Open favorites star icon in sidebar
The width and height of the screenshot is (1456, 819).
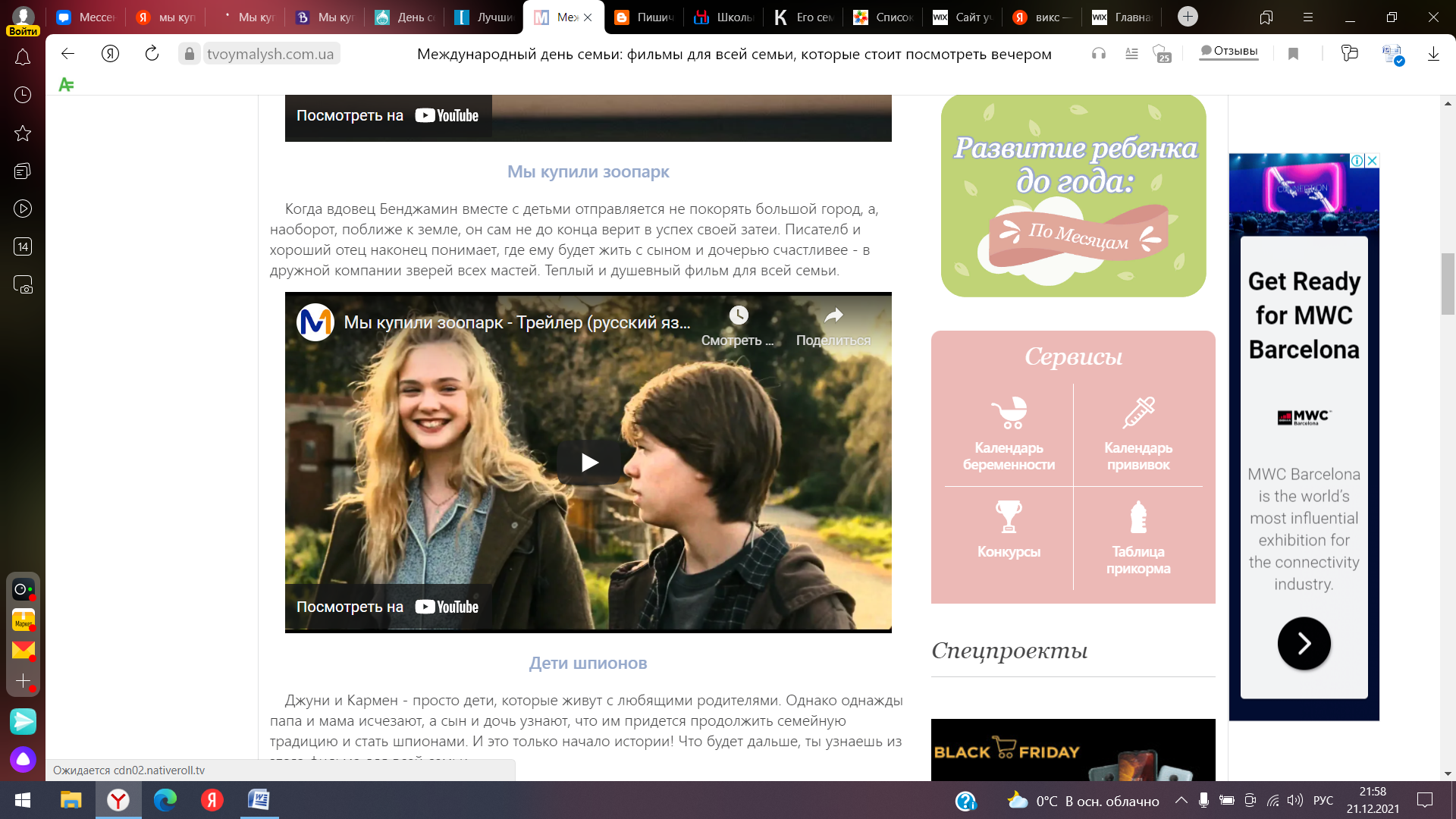[x=23, y=133]
